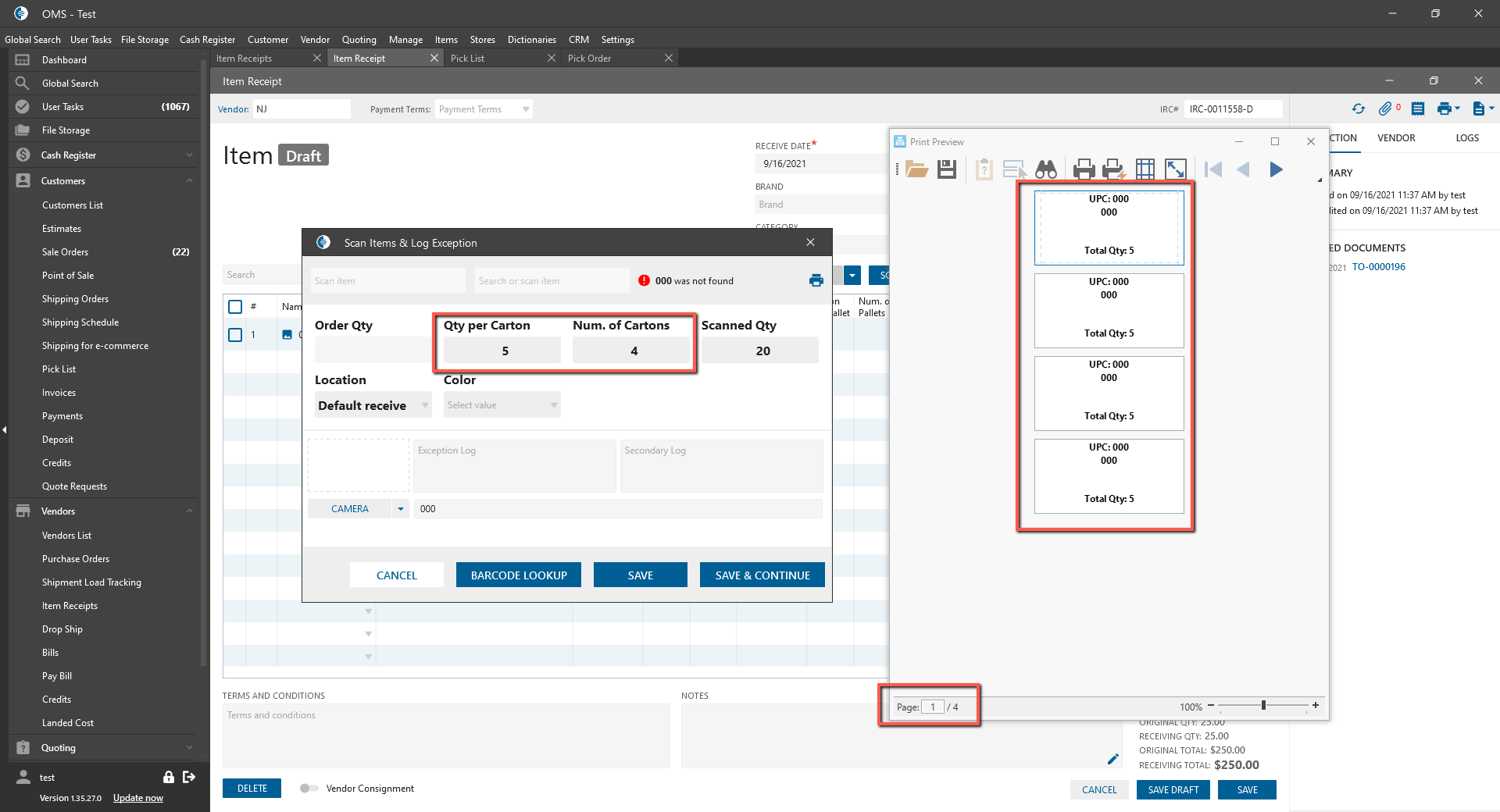1500x812 pixels.
Task: Open the LOGS tab in right panel
Action: [x=1467, y=138]
